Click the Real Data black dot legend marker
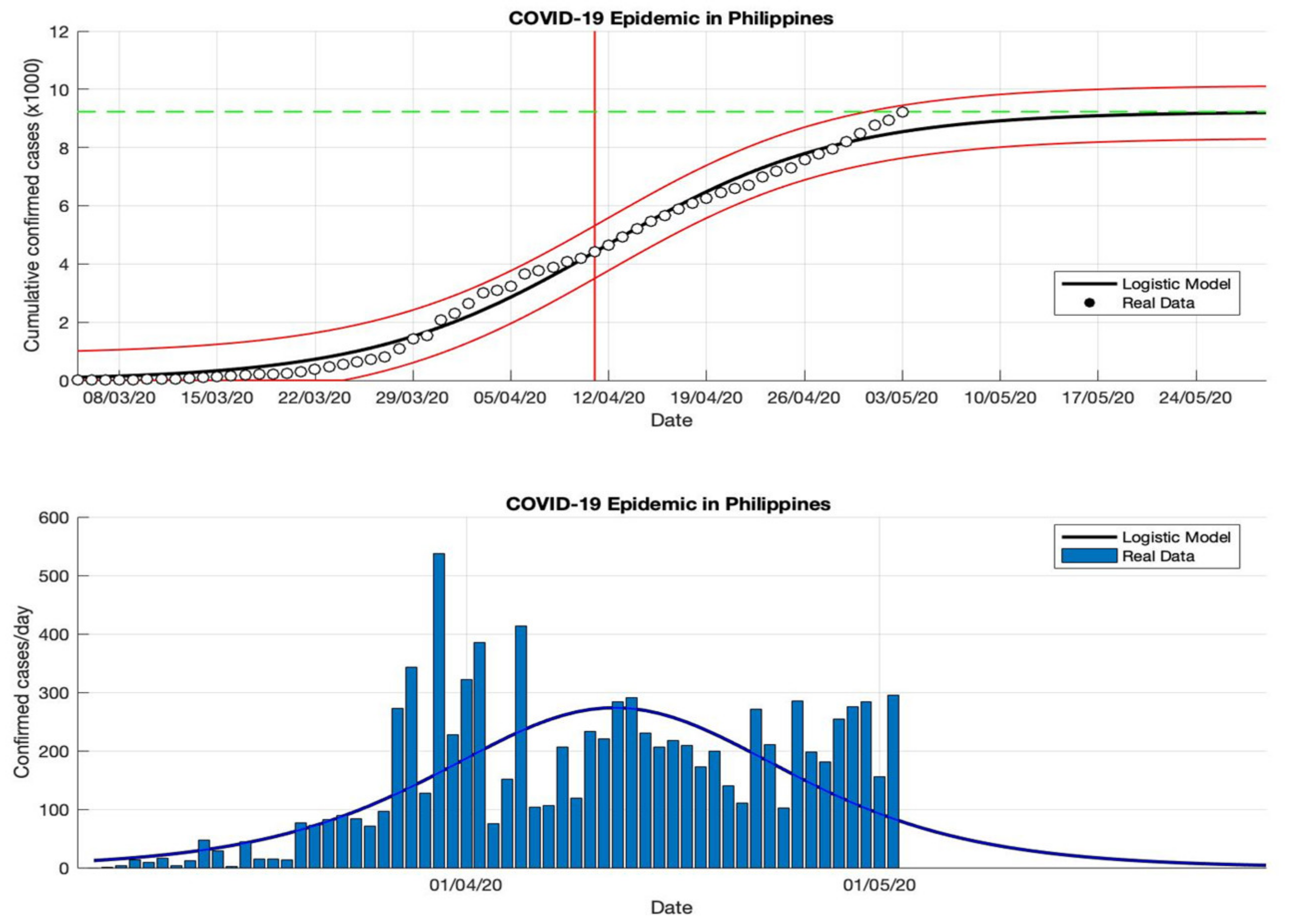The height and width of the screenshot is (924, 1290). tap(1089, 303)
